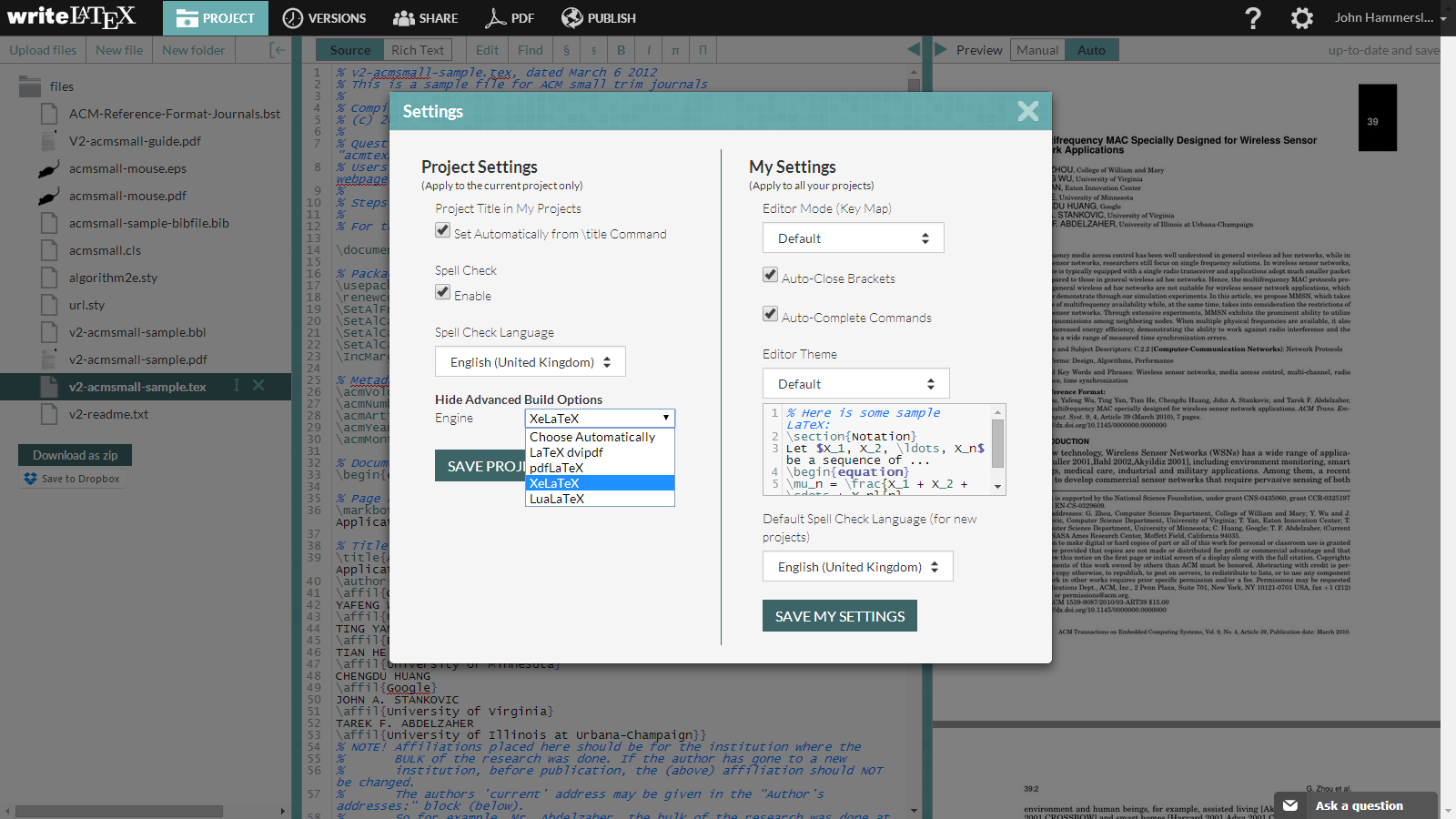Screen dimensions: 1456x819
Task: Click New file
Action: (119, 50)
